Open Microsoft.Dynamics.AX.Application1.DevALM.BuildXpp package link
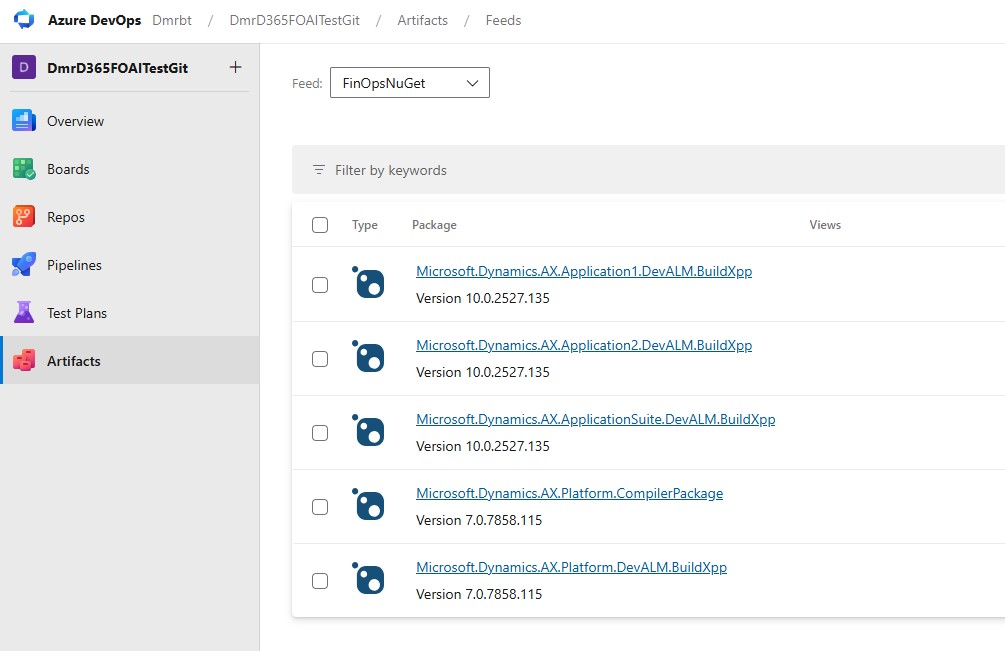 tap(584, 271)
